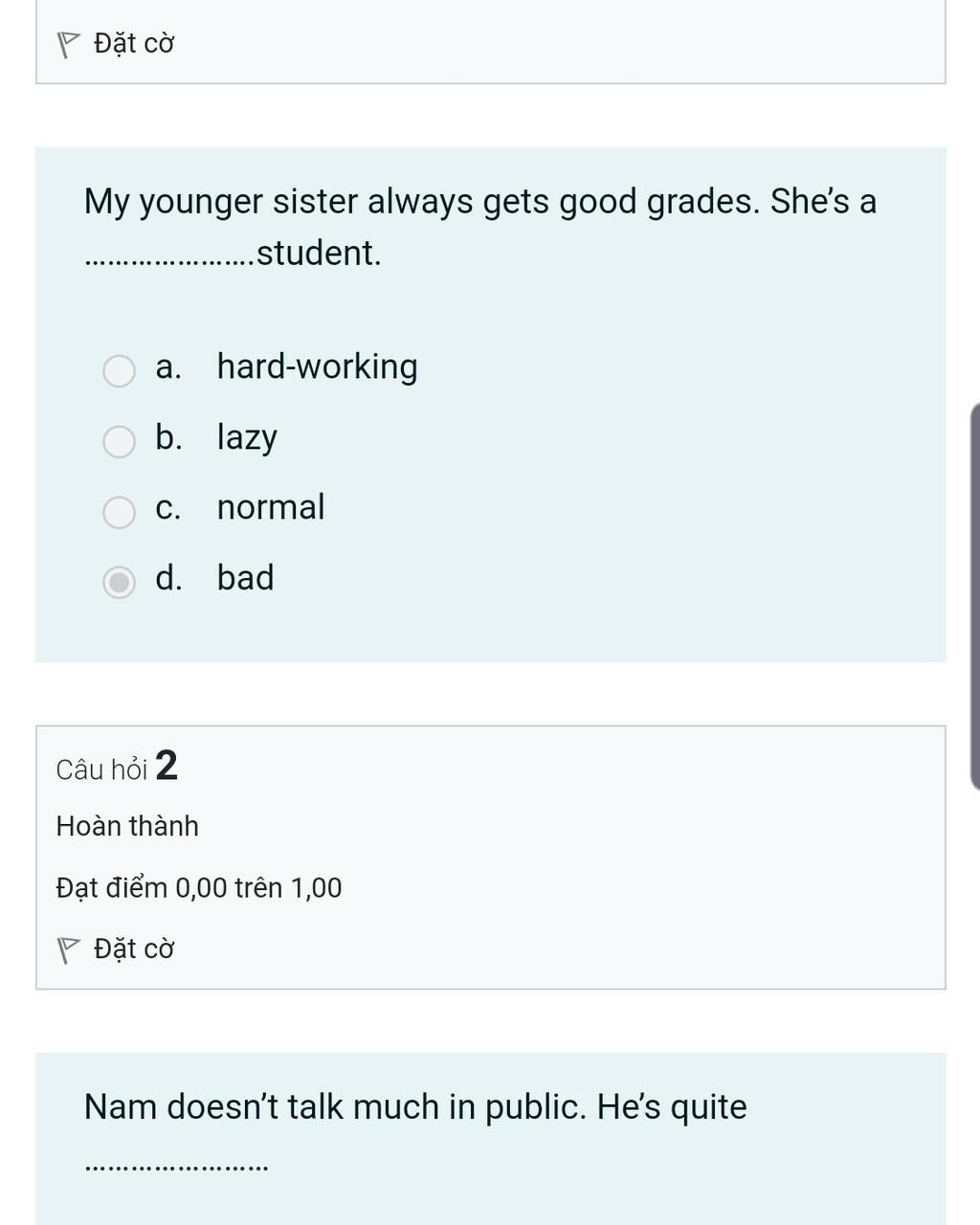Pick the "bad" answer label
Viewport: 980px width, 1225px height.
coord(245,579)
